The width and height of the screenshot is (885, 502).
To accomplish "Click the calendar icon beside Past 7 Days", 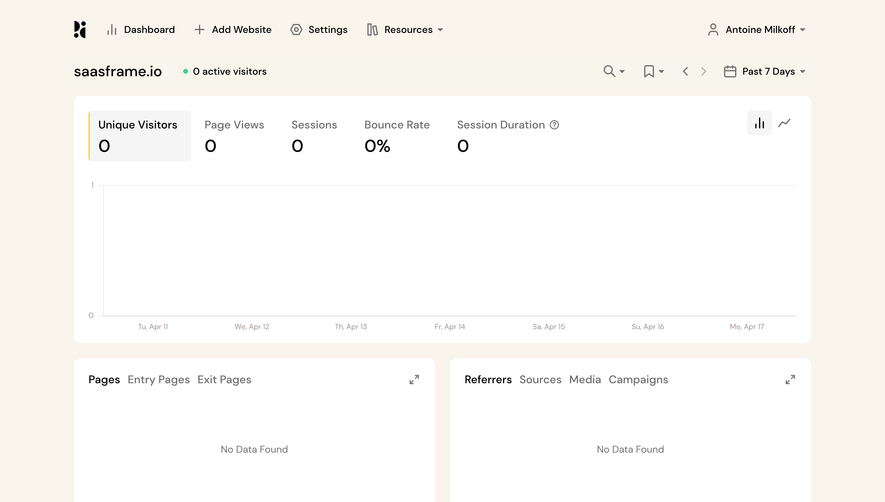I will (730, 71).
